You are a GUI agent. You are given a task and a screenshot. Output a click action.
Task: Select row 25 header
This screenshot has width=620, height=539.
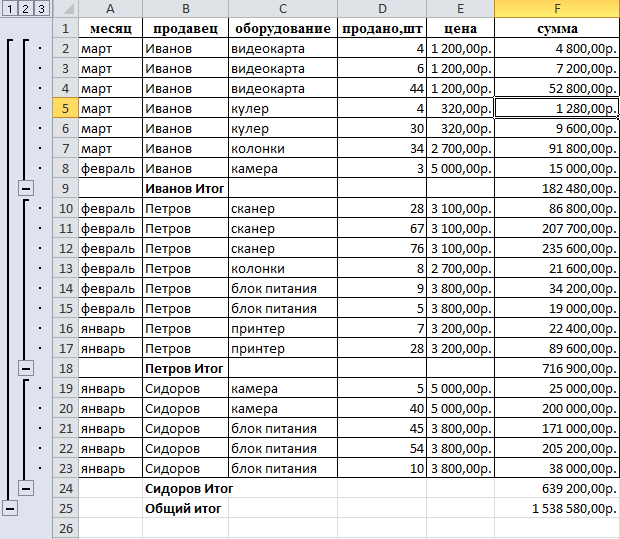point(66,509)
